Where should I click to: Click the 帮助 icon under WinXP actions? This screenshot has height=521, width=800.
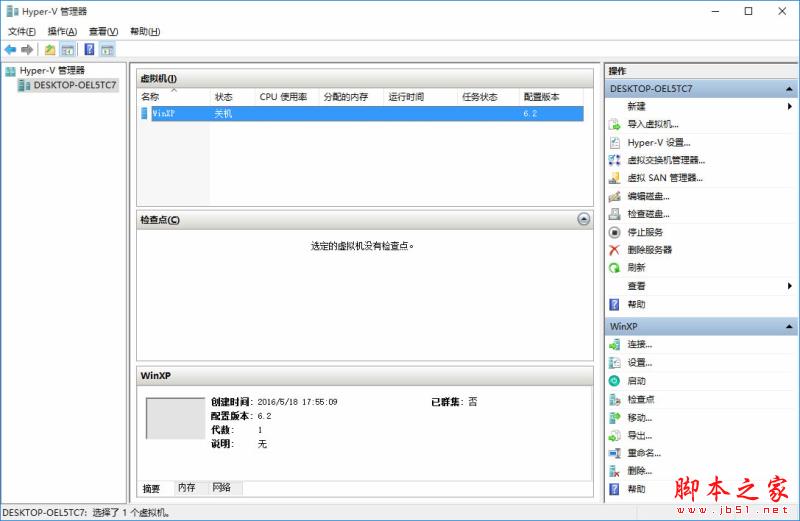coord(614,489)
